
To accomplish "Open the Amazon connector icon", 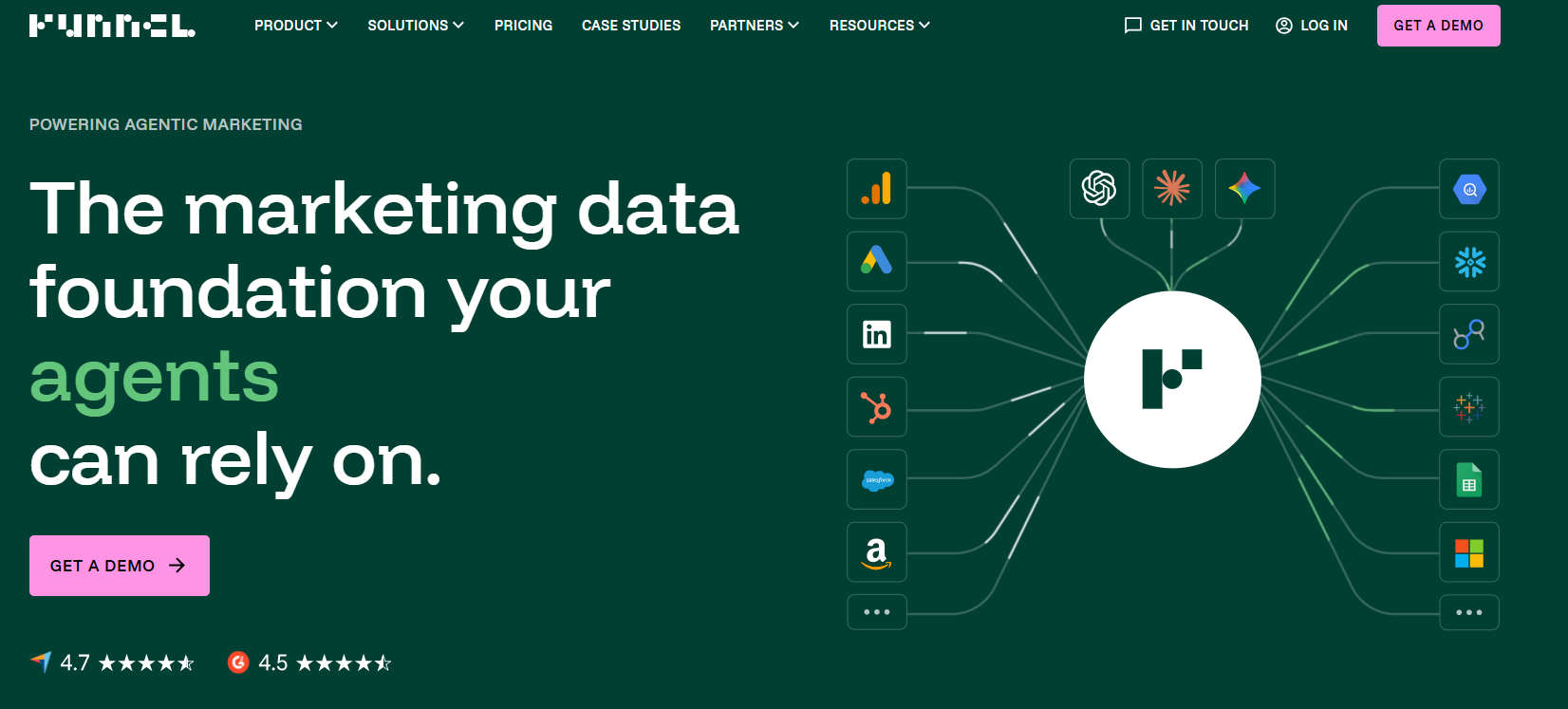I will click(876, 552).
